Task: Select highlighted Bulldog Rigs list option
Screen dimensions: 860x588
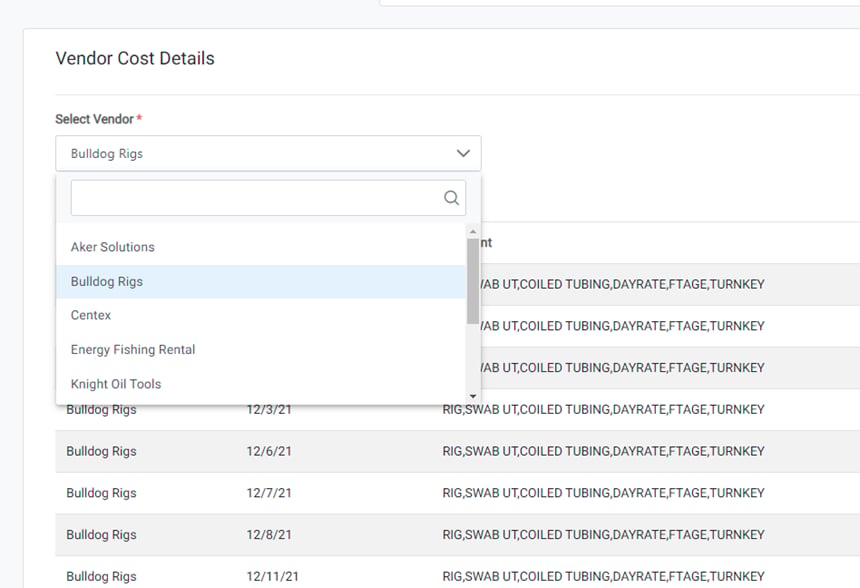Action: [x=261, y=282]
